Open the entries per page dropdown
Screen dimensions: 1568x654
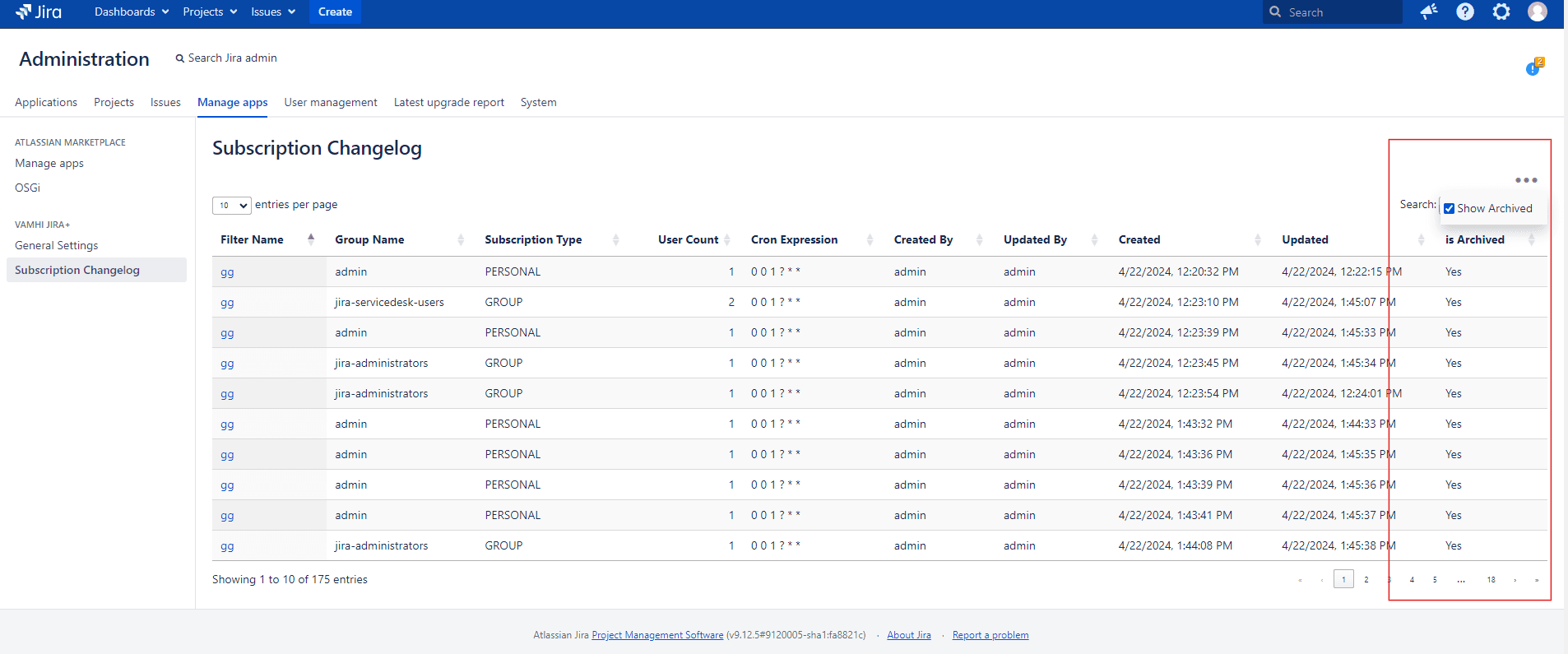pyautogui.click(x=231, y=206)
